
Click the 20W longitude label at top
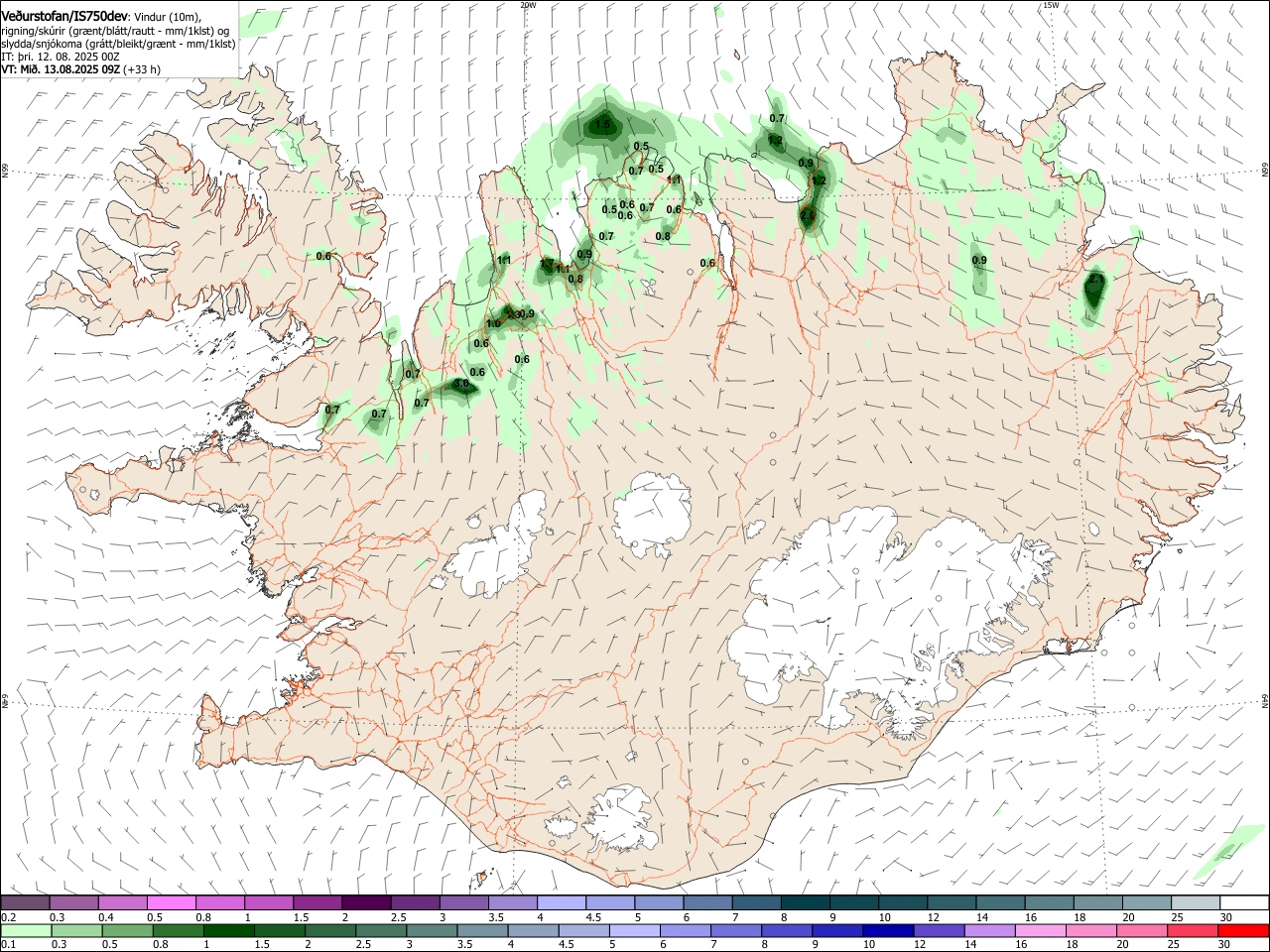click(528, 5)
